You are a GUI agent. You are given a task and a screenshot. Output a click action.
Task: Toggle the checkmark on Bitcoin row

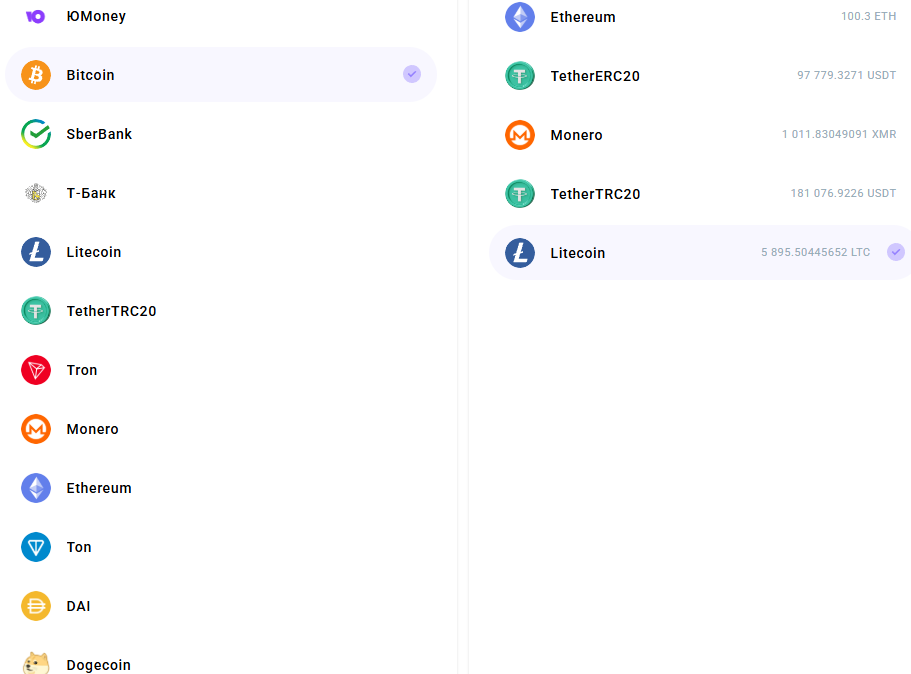pos(412,74)
